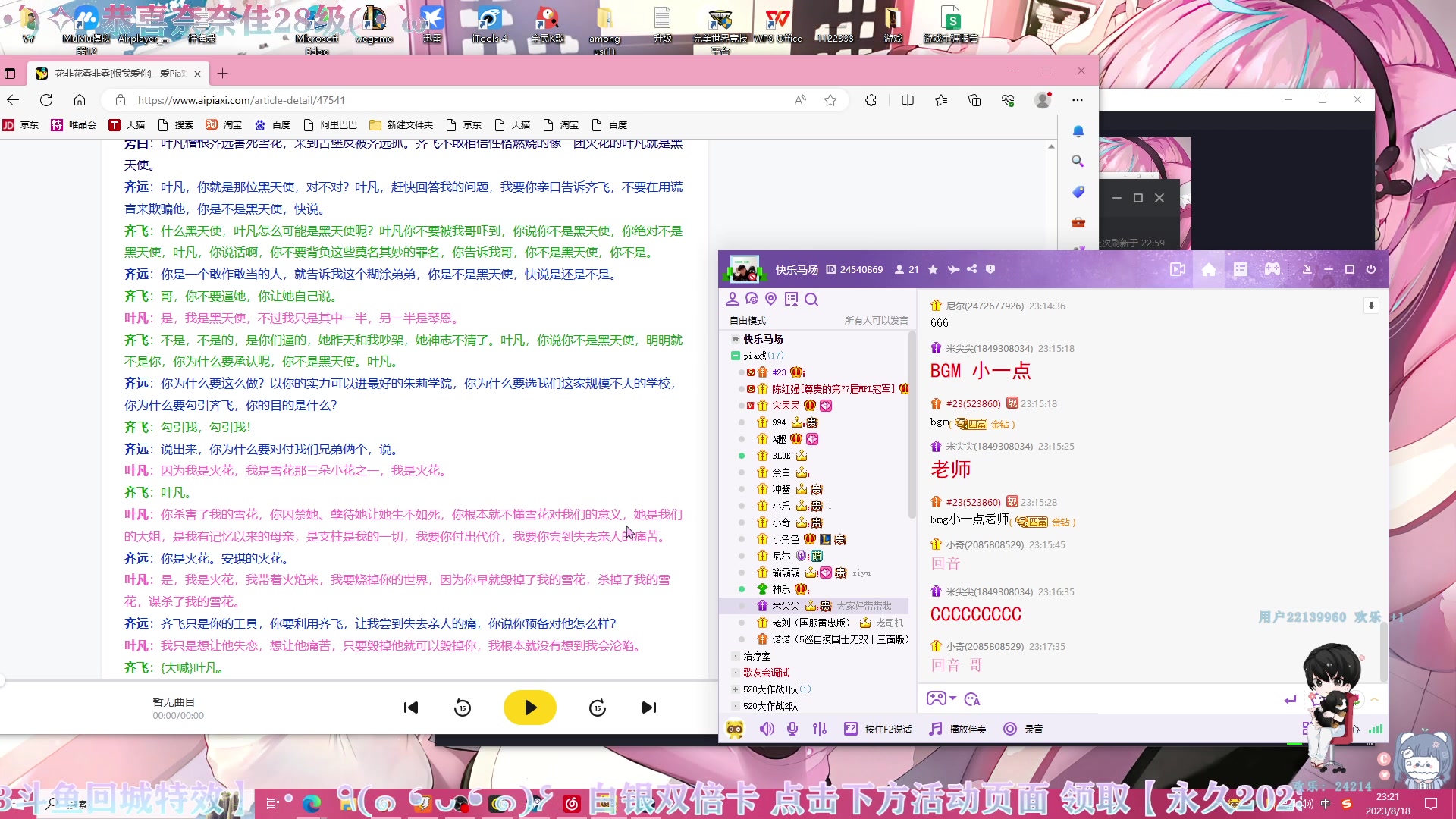Open the 唯品会 bookmark

[x=74, y=125]
